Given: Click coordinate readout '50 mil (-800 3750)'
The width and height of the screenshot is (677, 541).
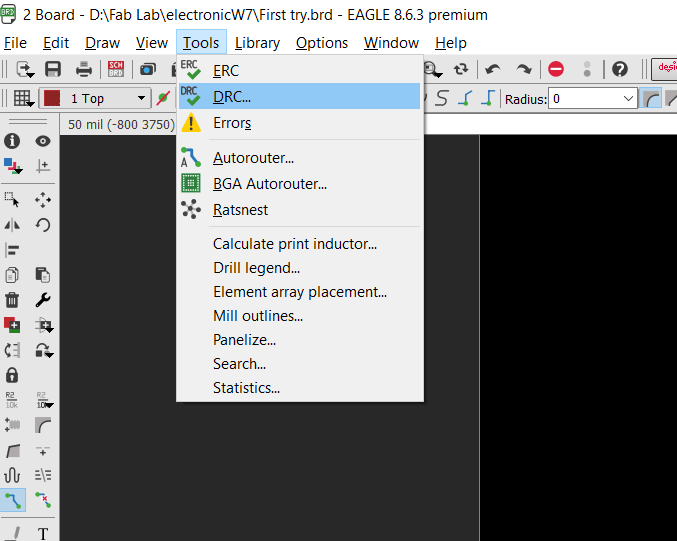Looking at the screenshot, I should tap(121, 124).
